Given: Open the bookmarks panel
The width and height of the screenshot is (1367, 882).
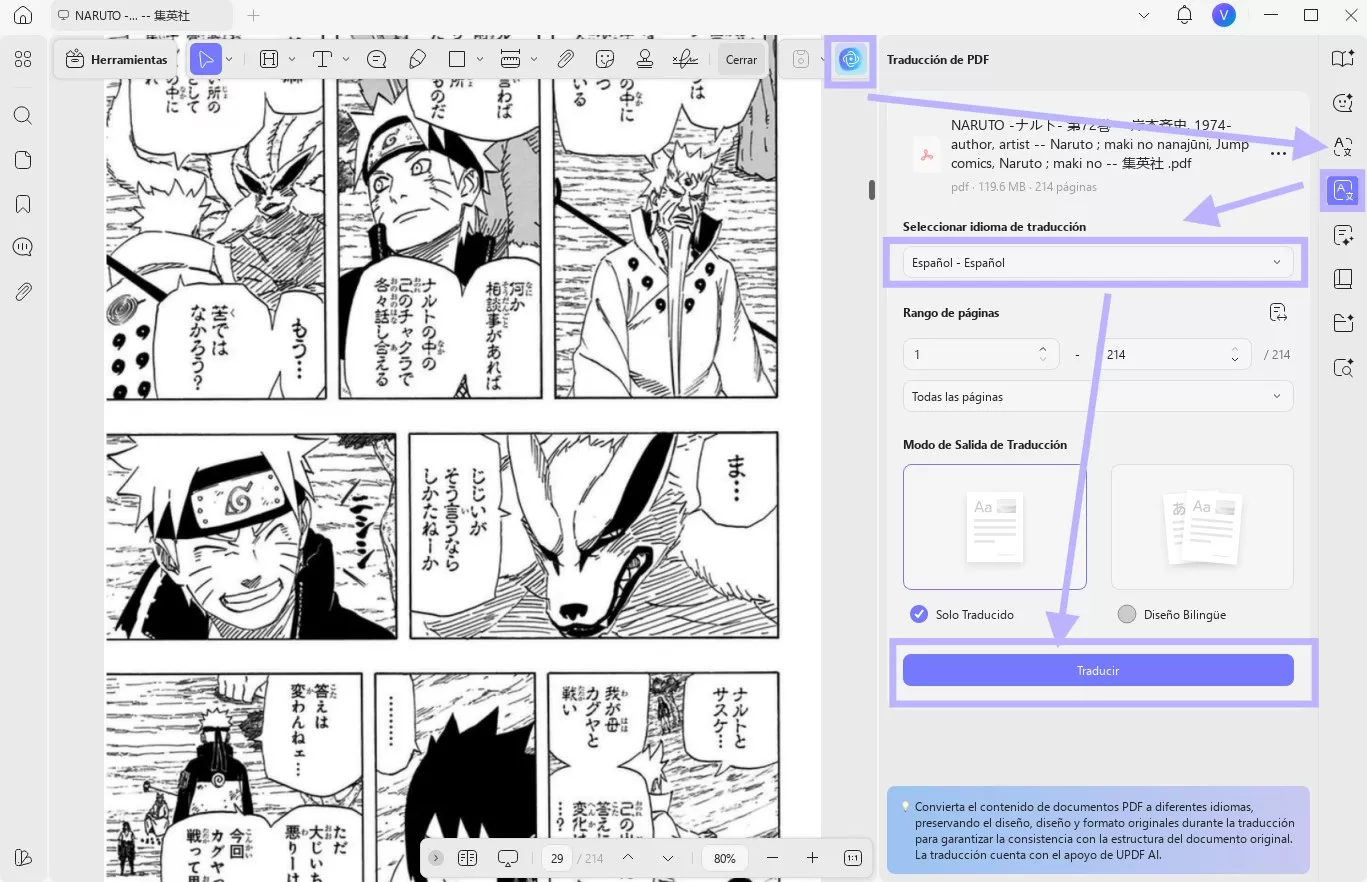Looking at the screenshot, I should (23, 204).
